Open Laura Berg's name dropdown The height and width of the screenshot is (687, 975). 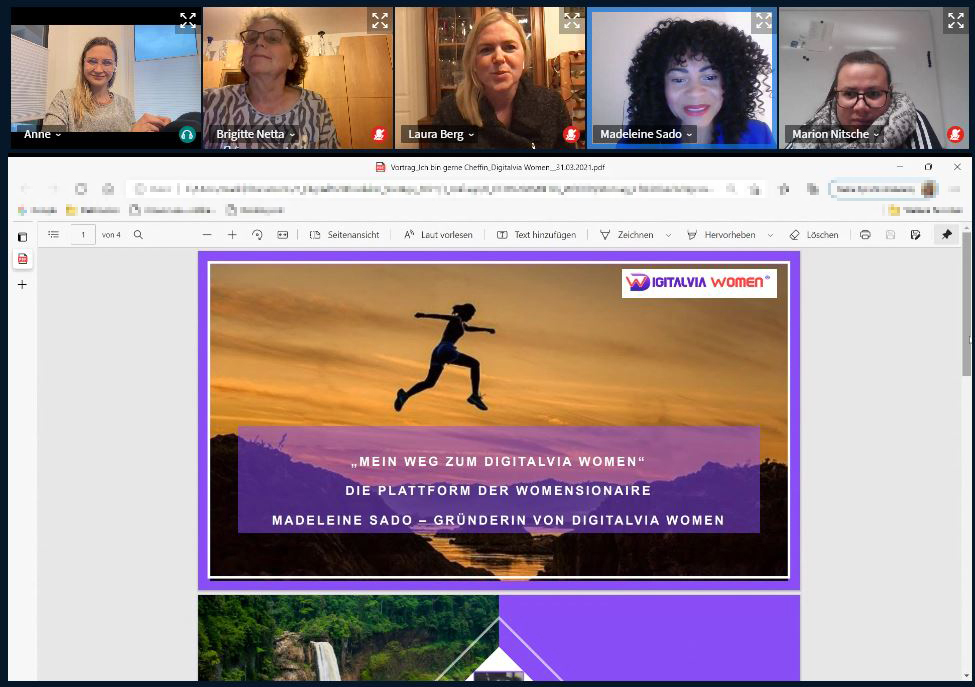pos(440,134)
